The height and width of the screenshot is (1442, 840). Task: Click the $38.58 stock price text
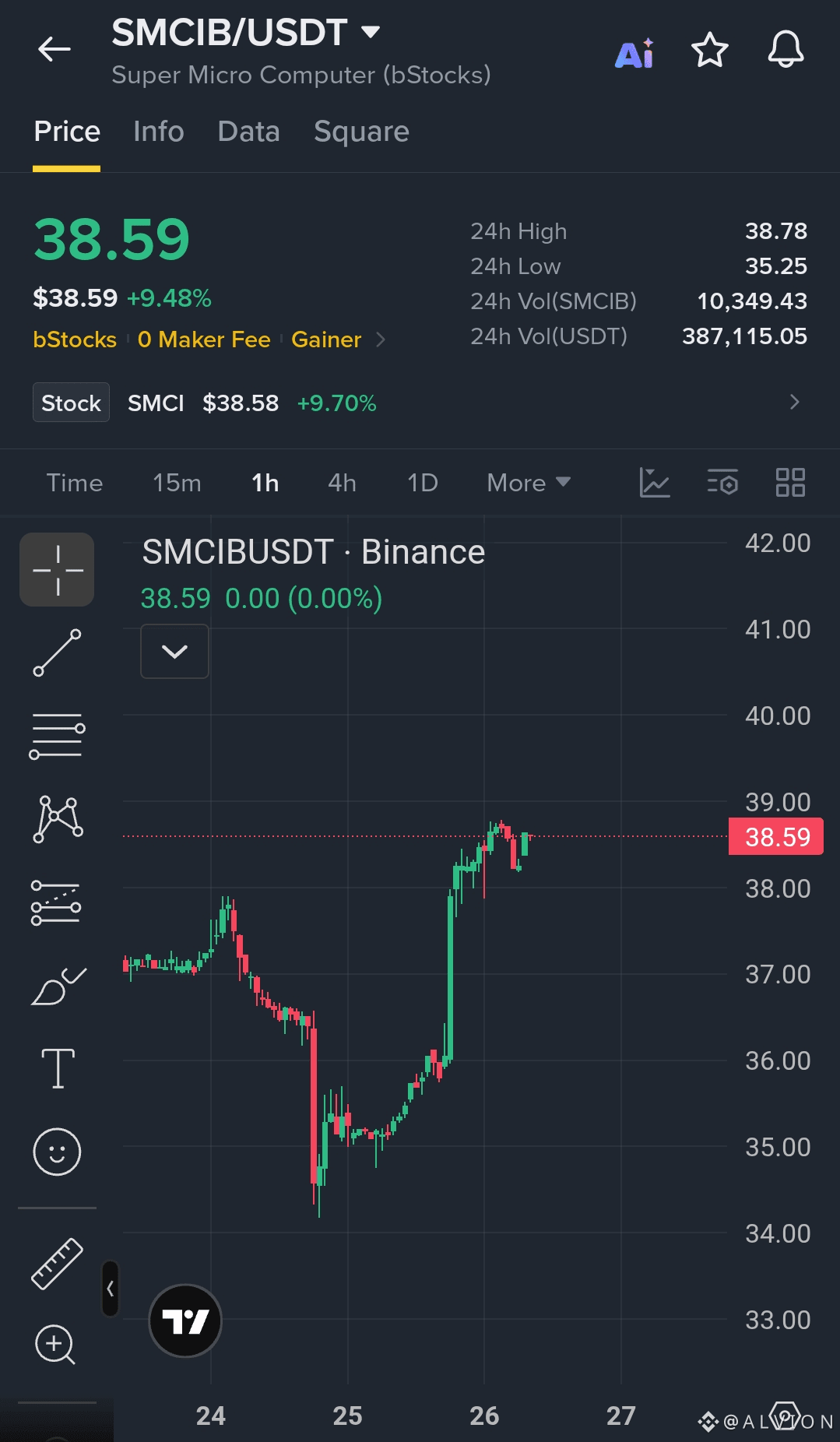241,403
